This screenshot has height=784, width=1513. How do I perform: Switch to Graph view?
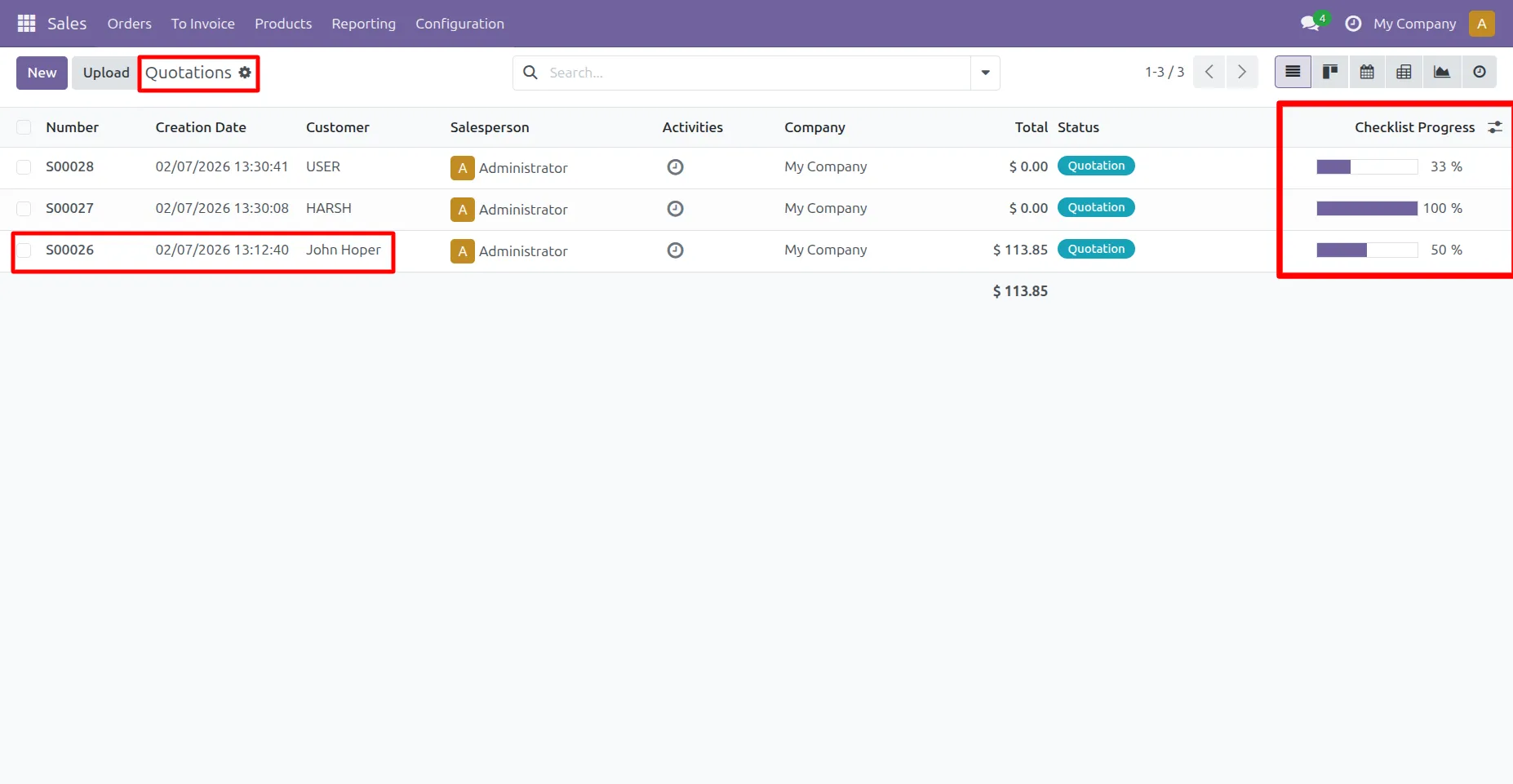pyautogui.click(x=1441, y=73)
